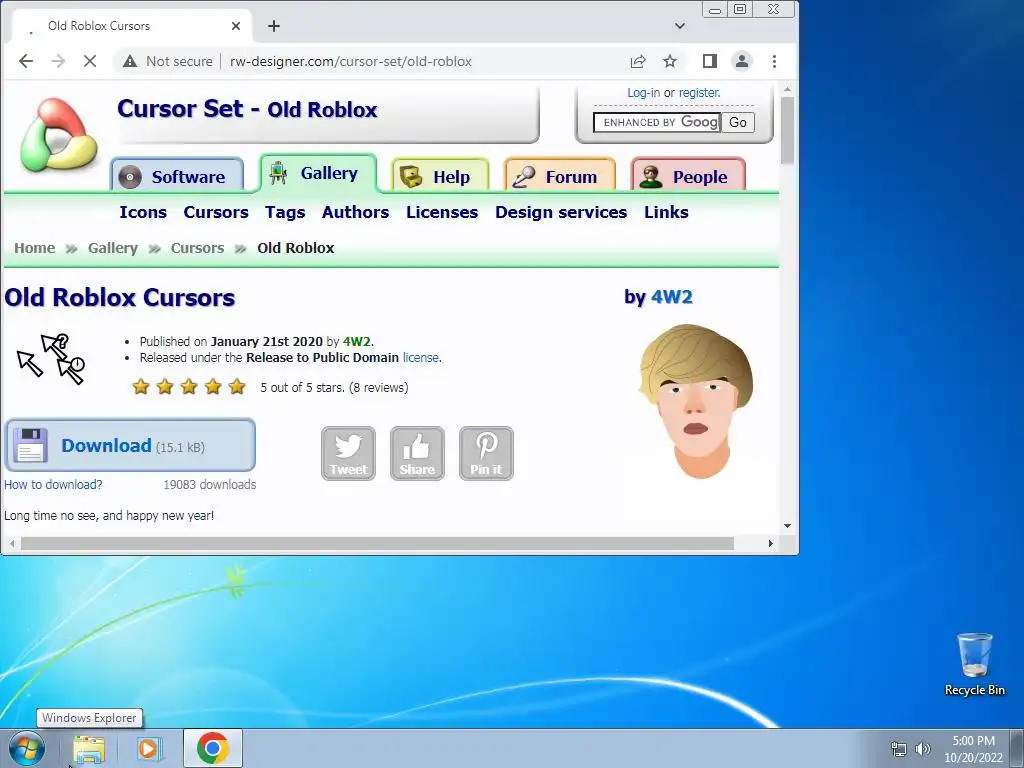Click the browser back arrow

(26, 61)
